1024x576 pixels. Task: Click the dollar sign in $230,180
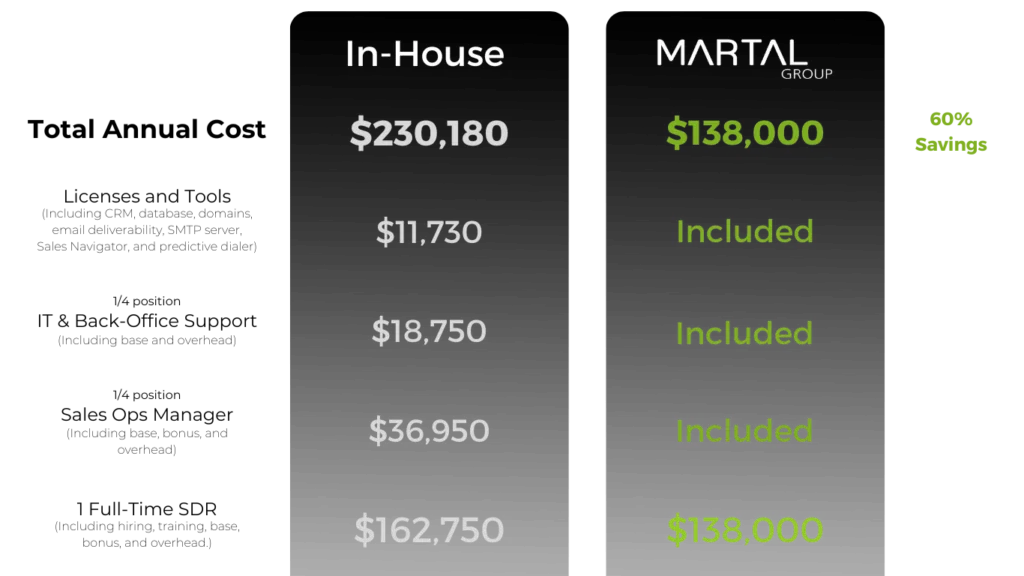pyautogui.click(x=360, y=134)
